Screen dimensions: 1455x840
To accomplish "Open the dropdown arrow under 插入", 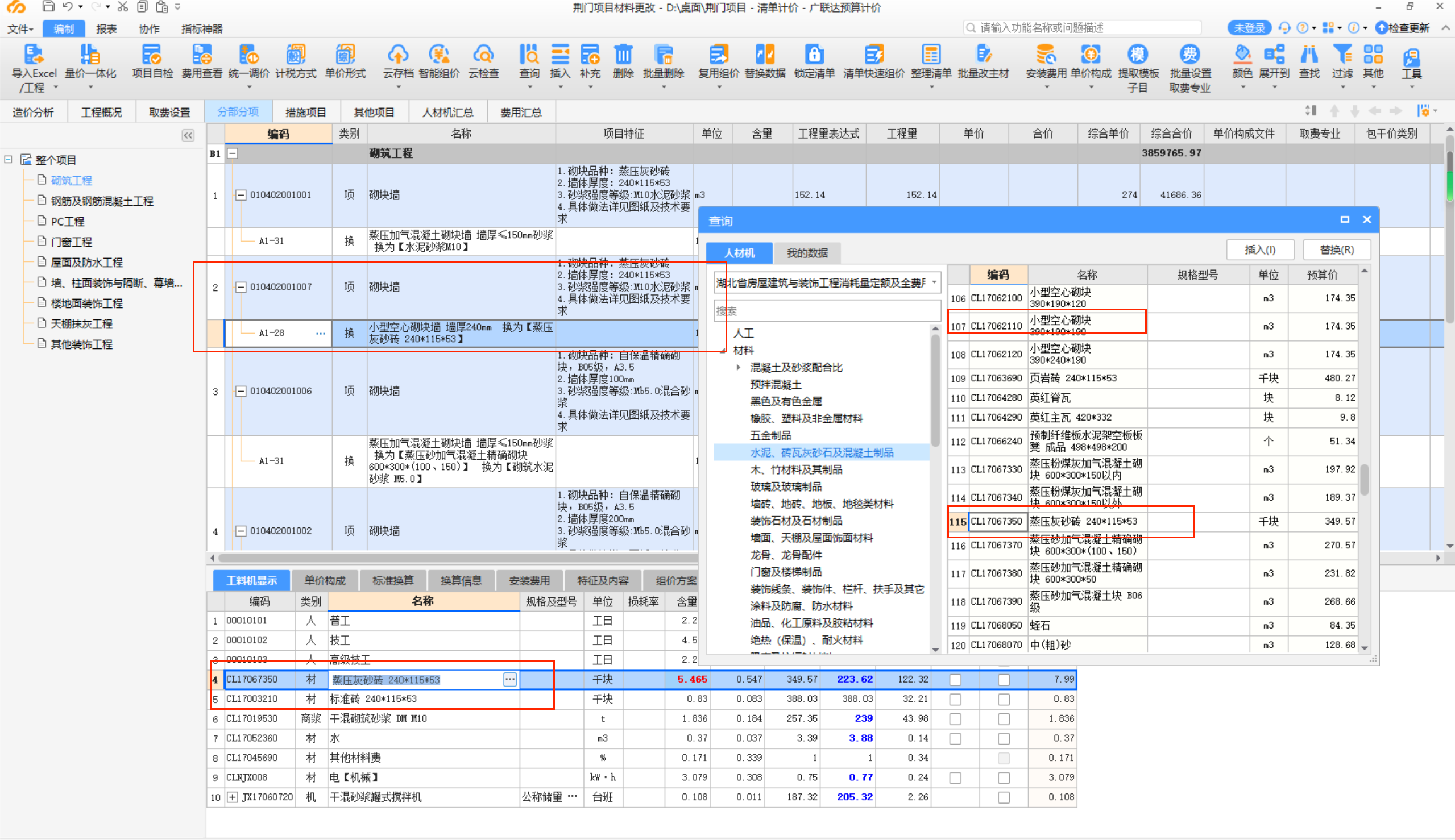I will tap(560, 88).
